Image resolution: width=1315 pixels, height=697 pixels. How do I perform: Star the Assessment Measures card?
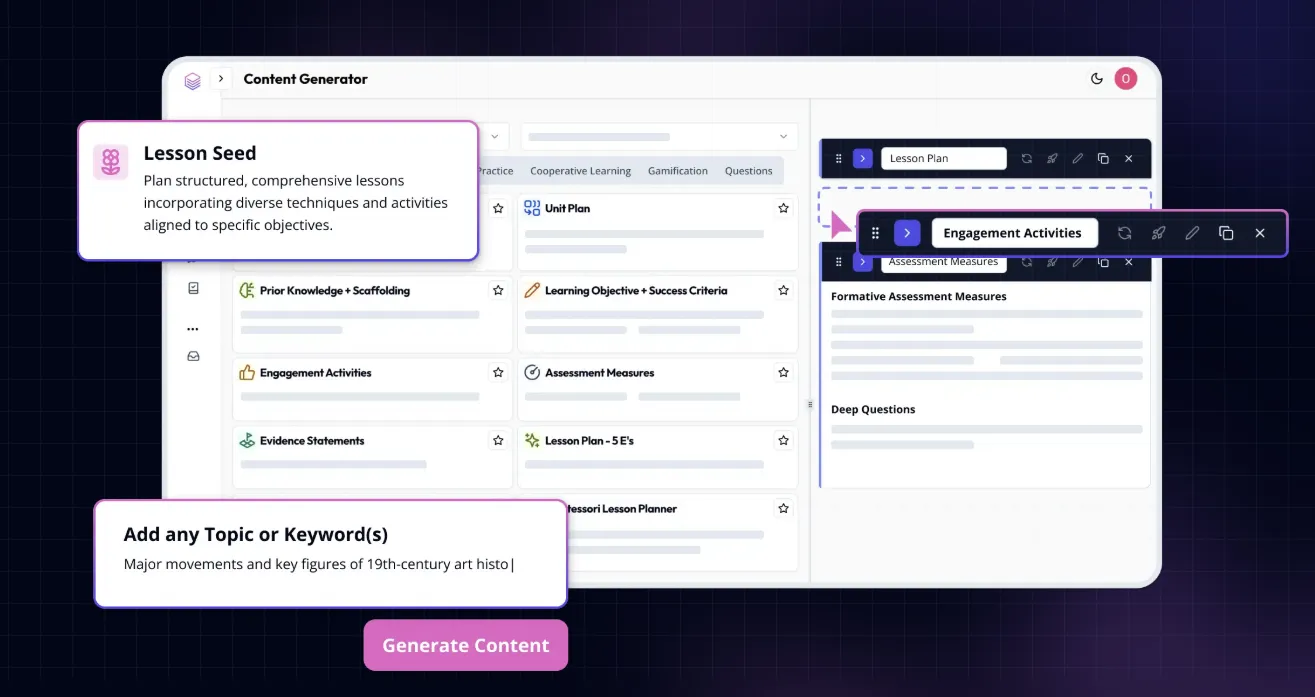coord(783,373)
